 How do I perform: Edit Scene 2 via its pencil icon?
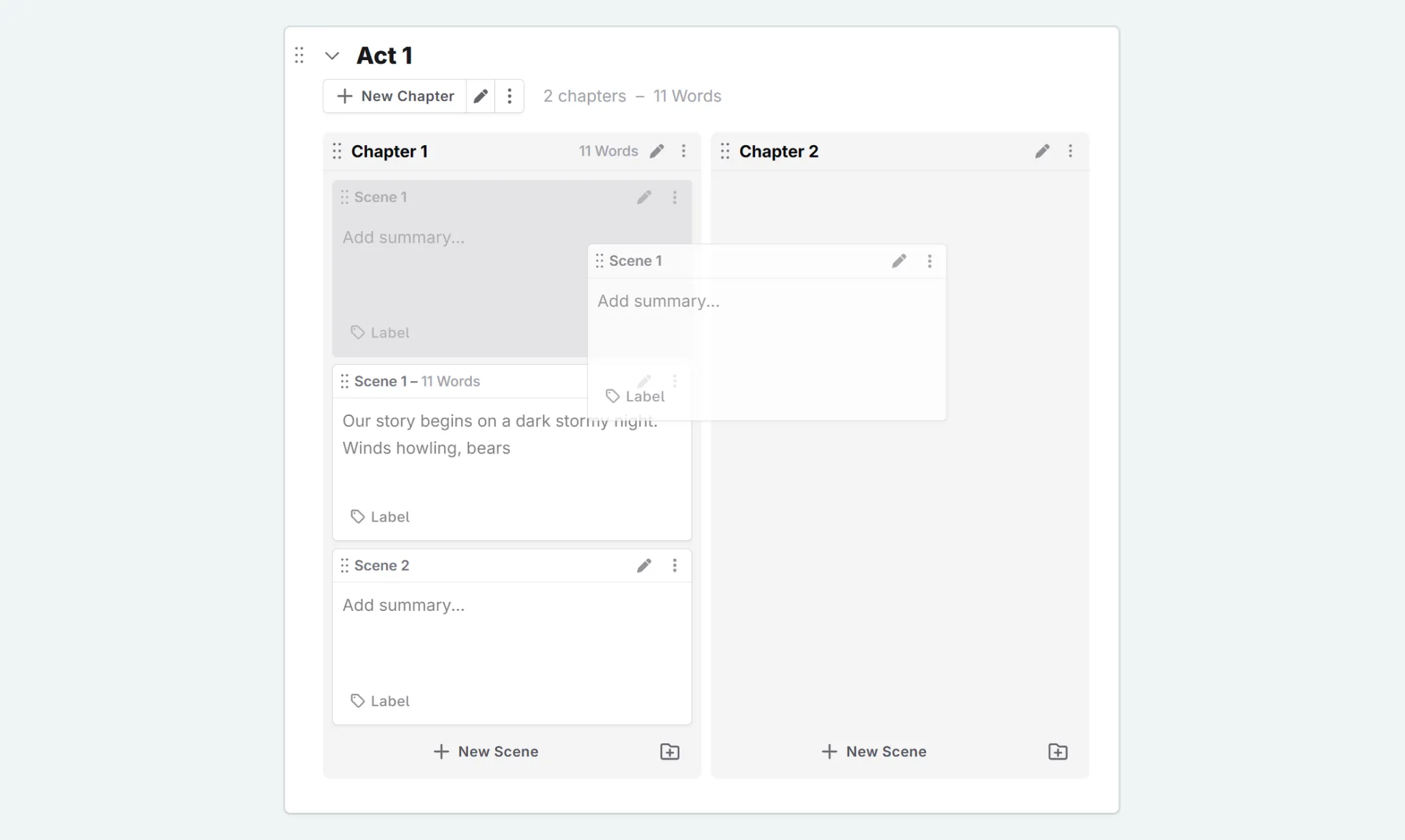click(x=644, y=565)
